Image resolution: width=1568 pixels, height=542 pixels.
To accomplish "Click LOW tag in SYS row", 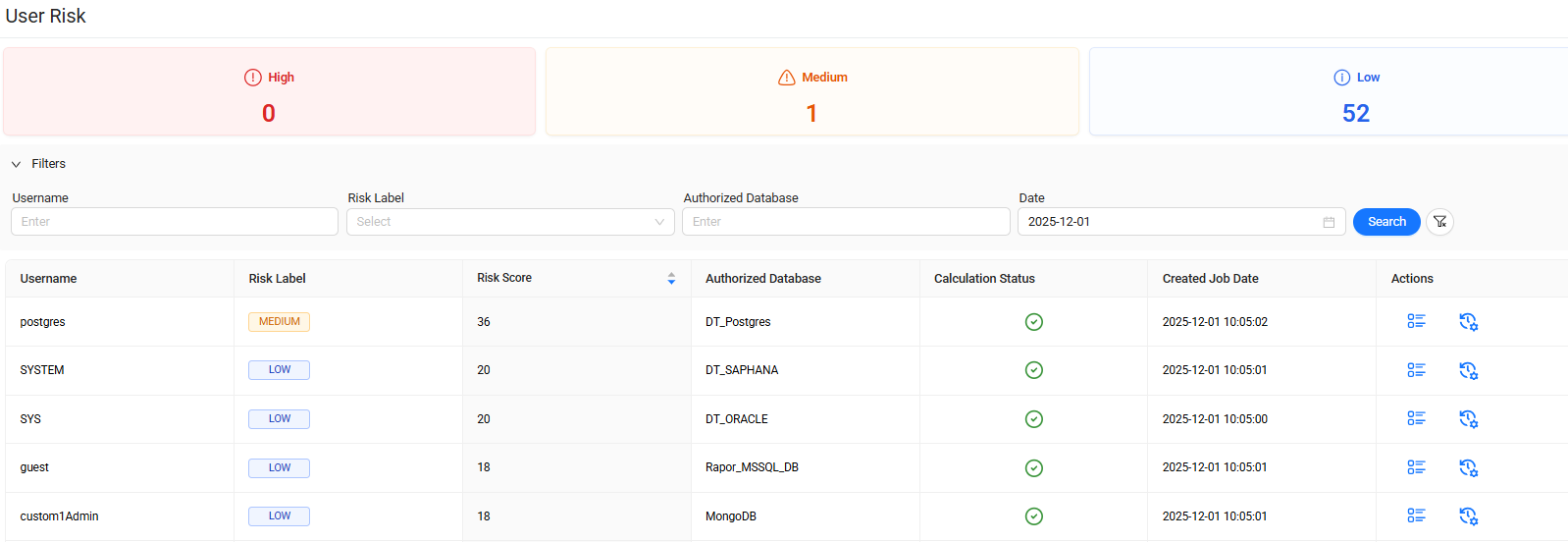I will (x=280, y=419).
